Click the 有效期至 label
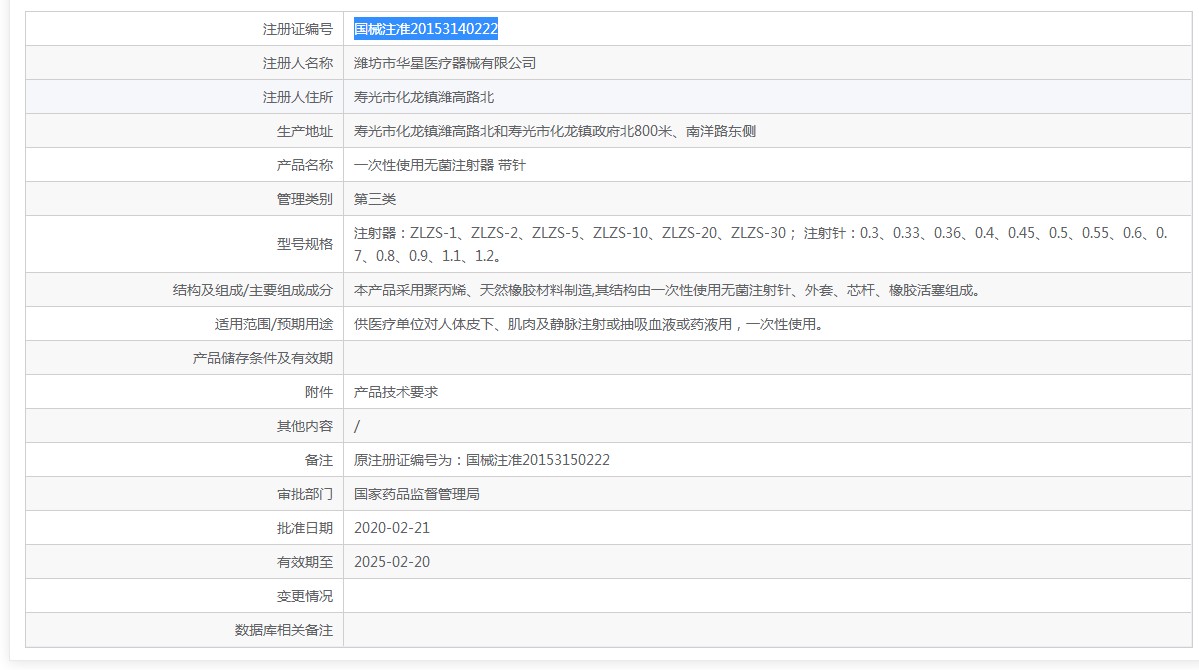Viewport: 1199px width, 670px height. pyautogui.click(x=304, y=562)
